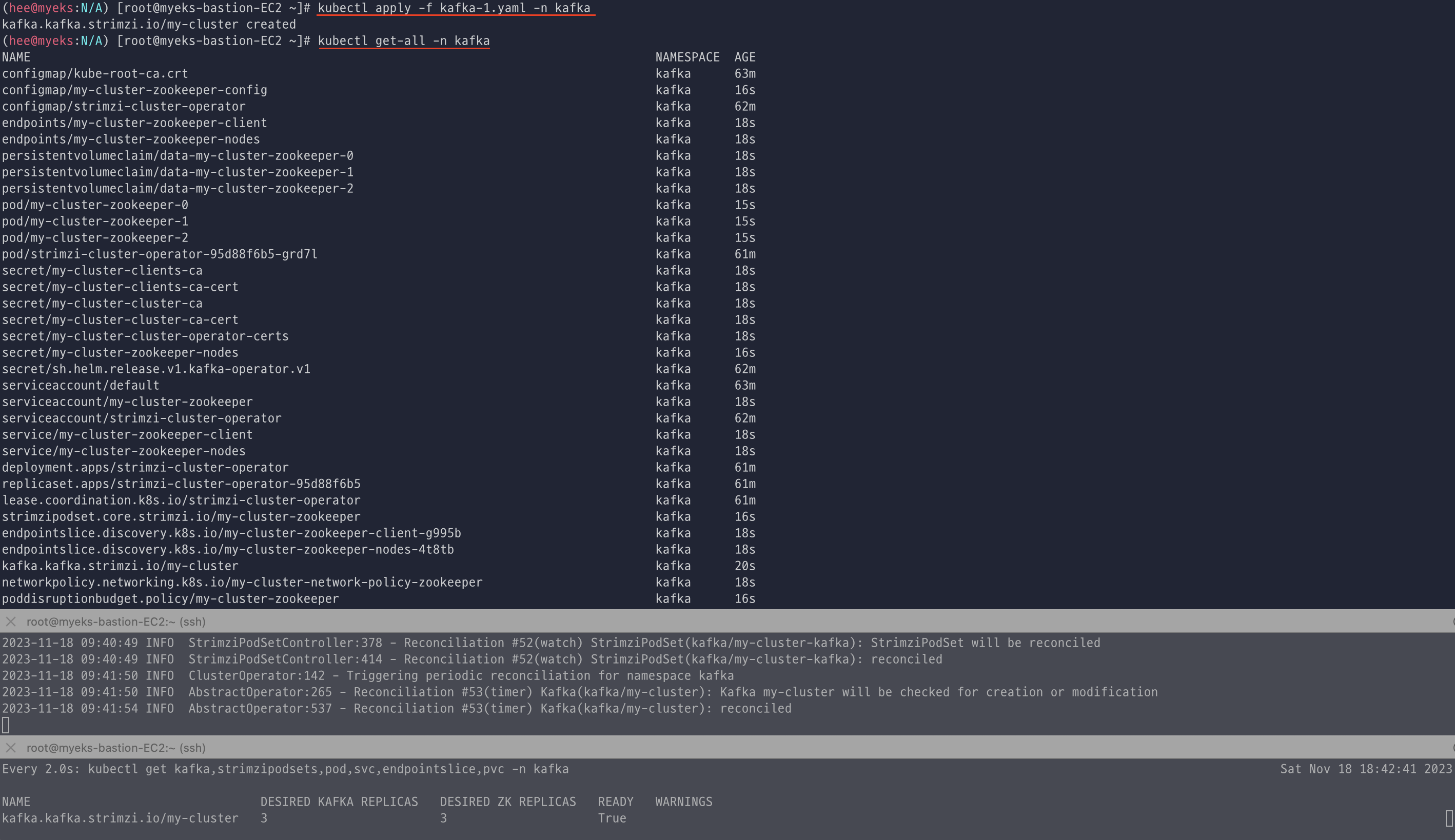Click the watch timestamp Sat Nov 18
Image resolution: width=1455 pixels, height=840 pixels.
click(x=1366, y=769)
